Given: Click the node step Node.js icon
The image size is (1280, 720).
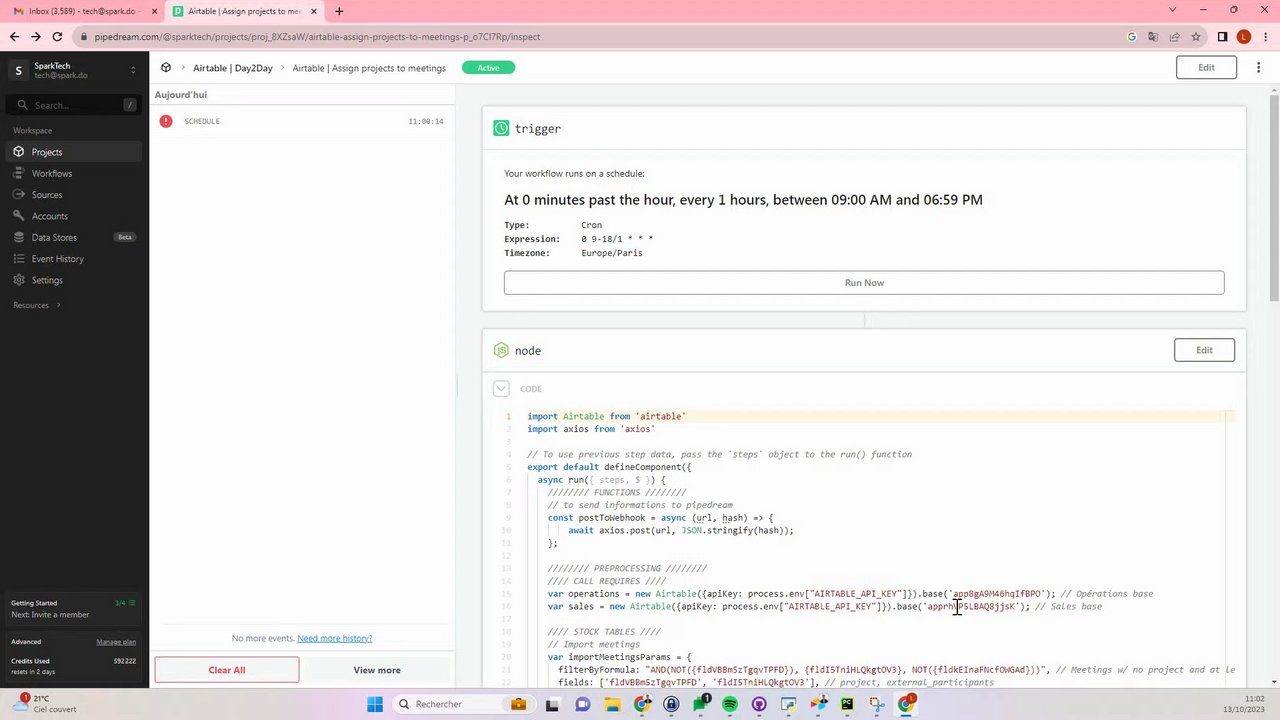Looking at the screenshot, I should (501, 350).
